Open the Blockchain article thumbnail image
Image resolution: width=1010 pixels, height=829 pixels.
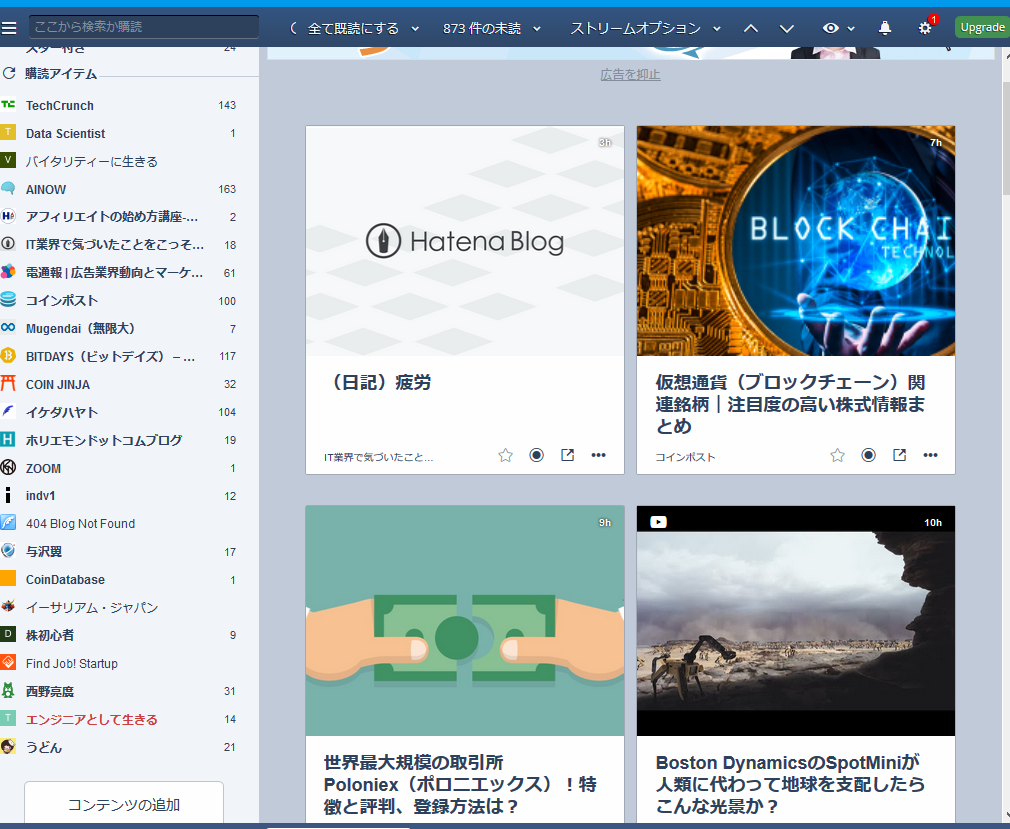(796, 241)
